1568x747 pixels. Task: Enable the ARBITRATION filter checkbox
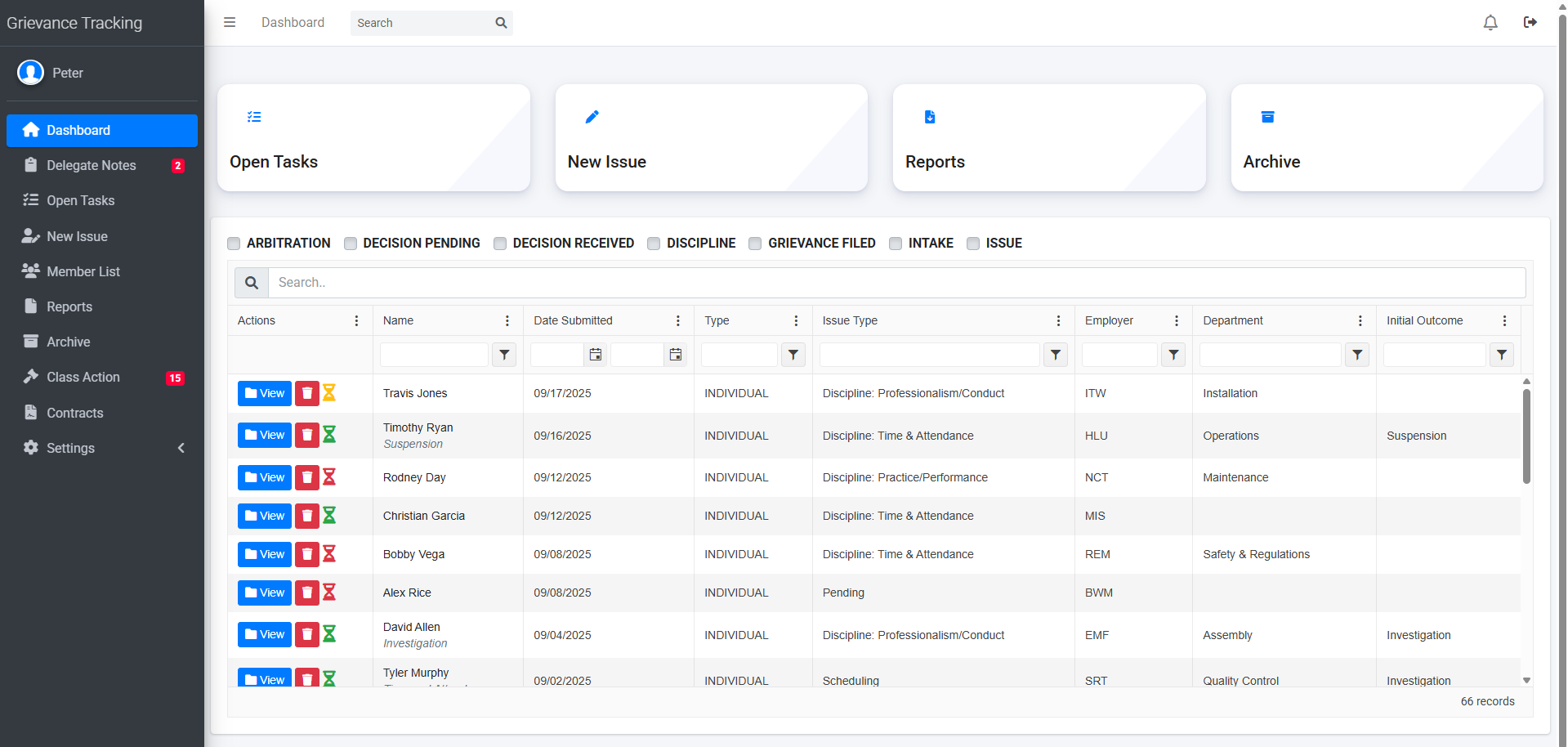click(235, 244)
